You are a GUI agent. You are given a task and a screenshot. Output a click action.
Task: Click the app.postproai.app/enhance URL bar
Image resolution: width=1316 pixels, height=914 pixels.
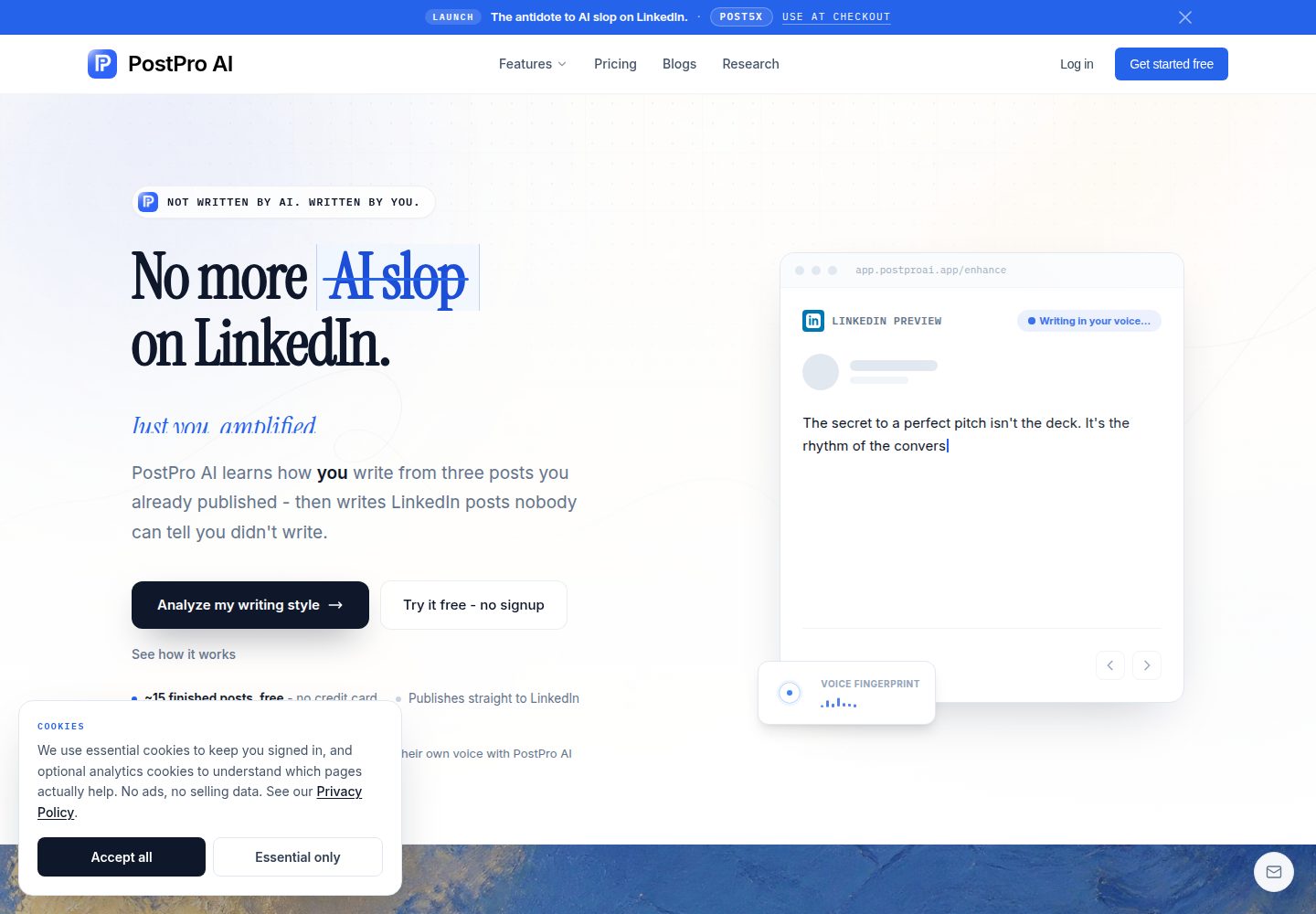click(x=930, y=271)
